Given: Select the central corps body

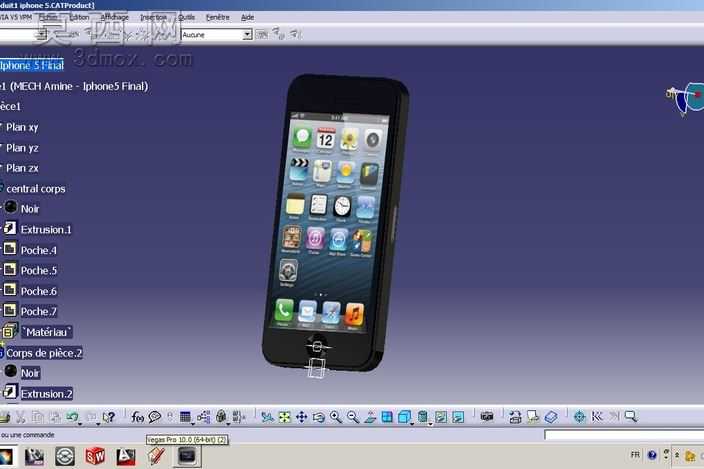Looking at the screenshot, I should [x=35, y=189].
